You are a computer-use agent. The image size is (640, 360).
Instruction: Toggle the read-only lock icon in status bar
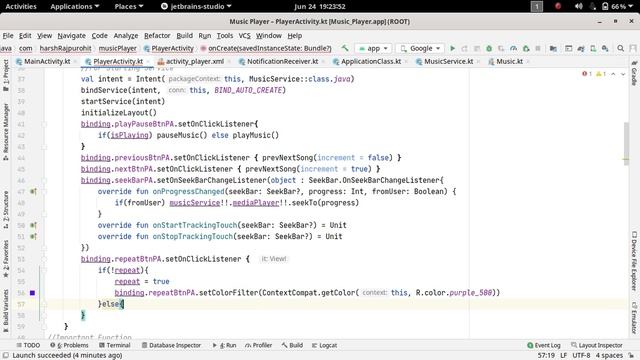click(631, 356)
